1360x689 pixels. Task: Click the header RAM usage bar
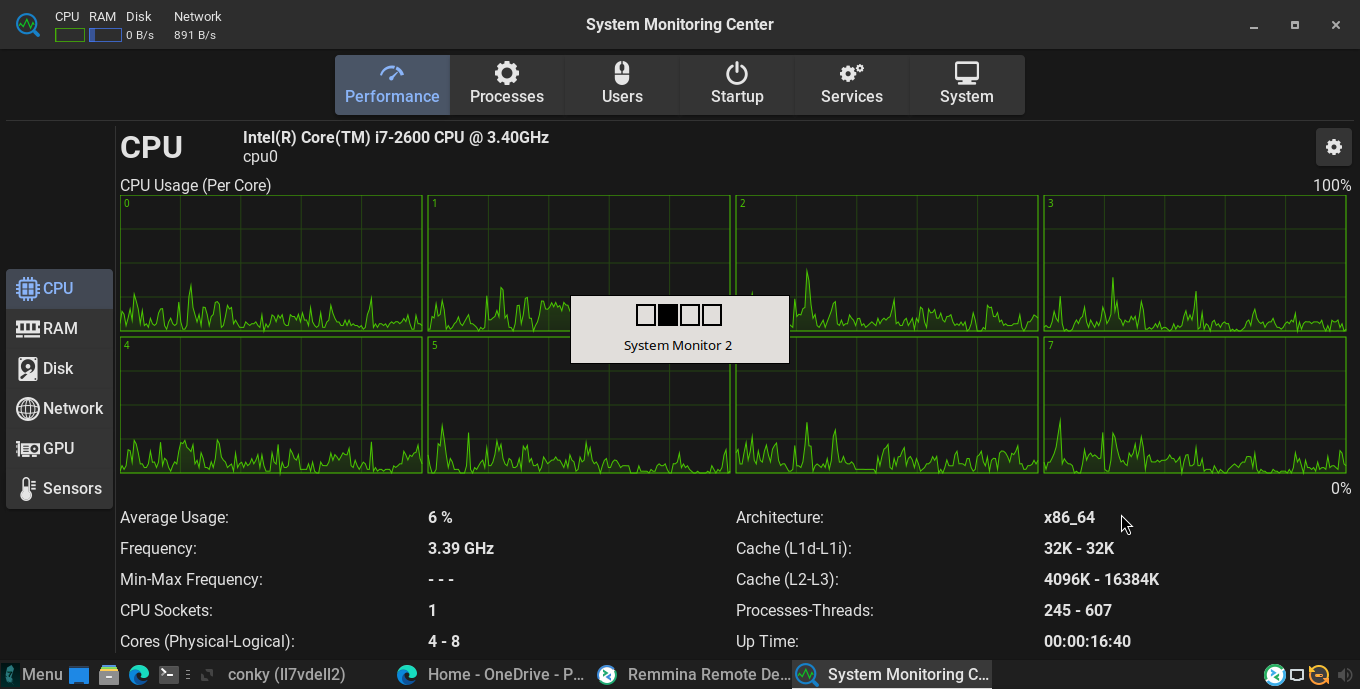point(105,35)
